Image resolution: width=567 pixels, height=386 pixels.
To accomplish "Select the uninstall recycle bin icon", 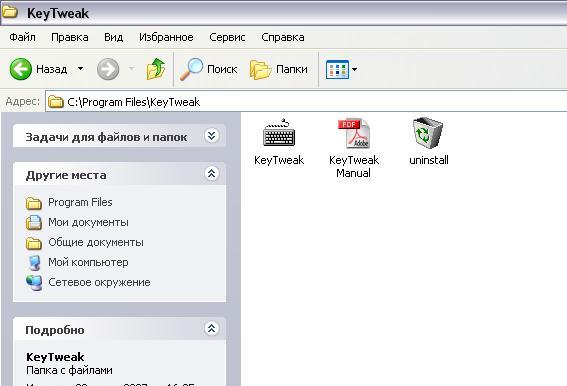I will tap(428, 133).
